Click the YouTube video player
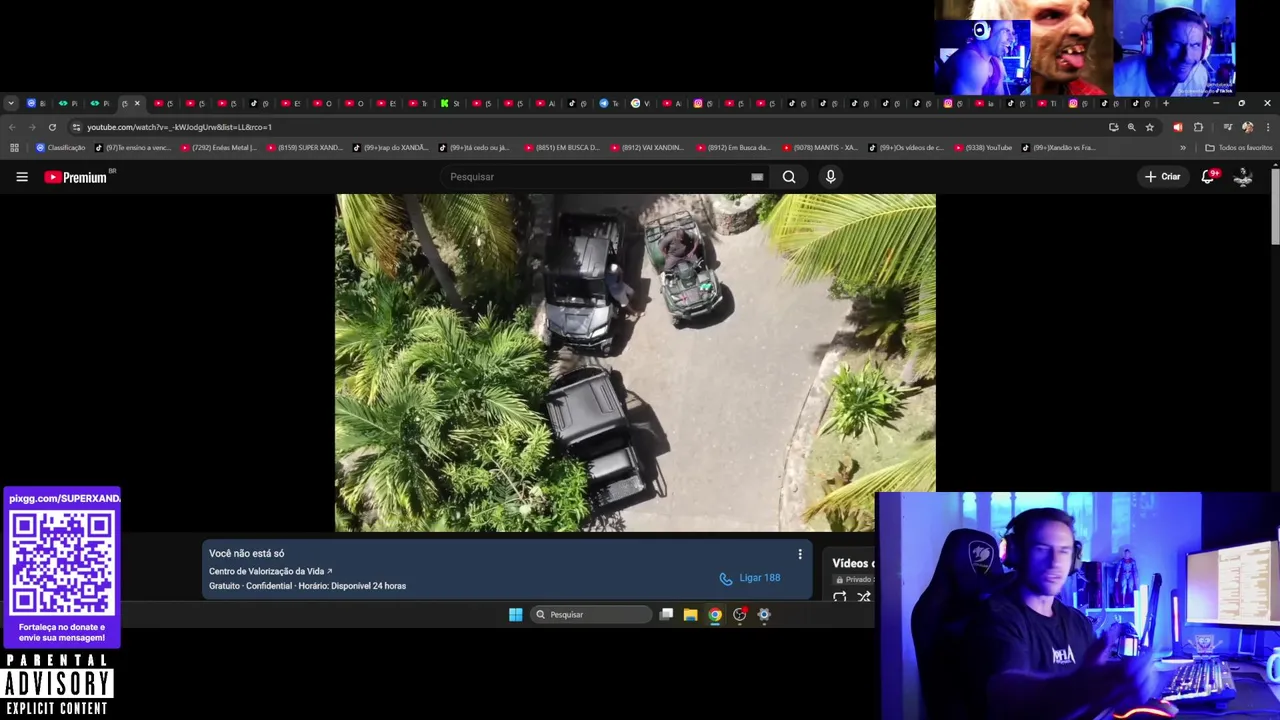This screenshot has height=720, width=1280. (635, 363)
